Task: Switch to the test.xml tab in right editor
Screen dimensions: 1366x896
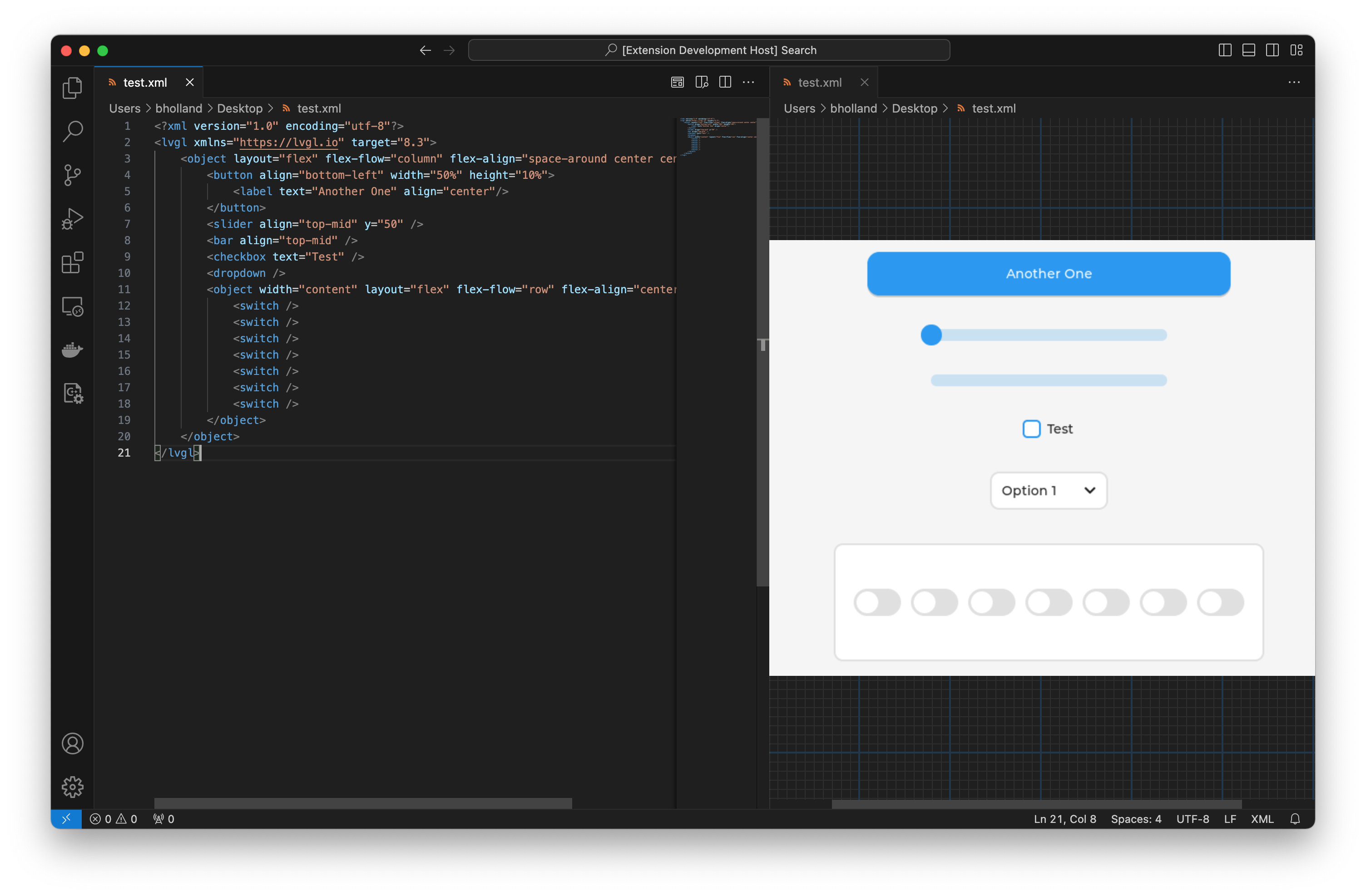Action: click(819, 82)
